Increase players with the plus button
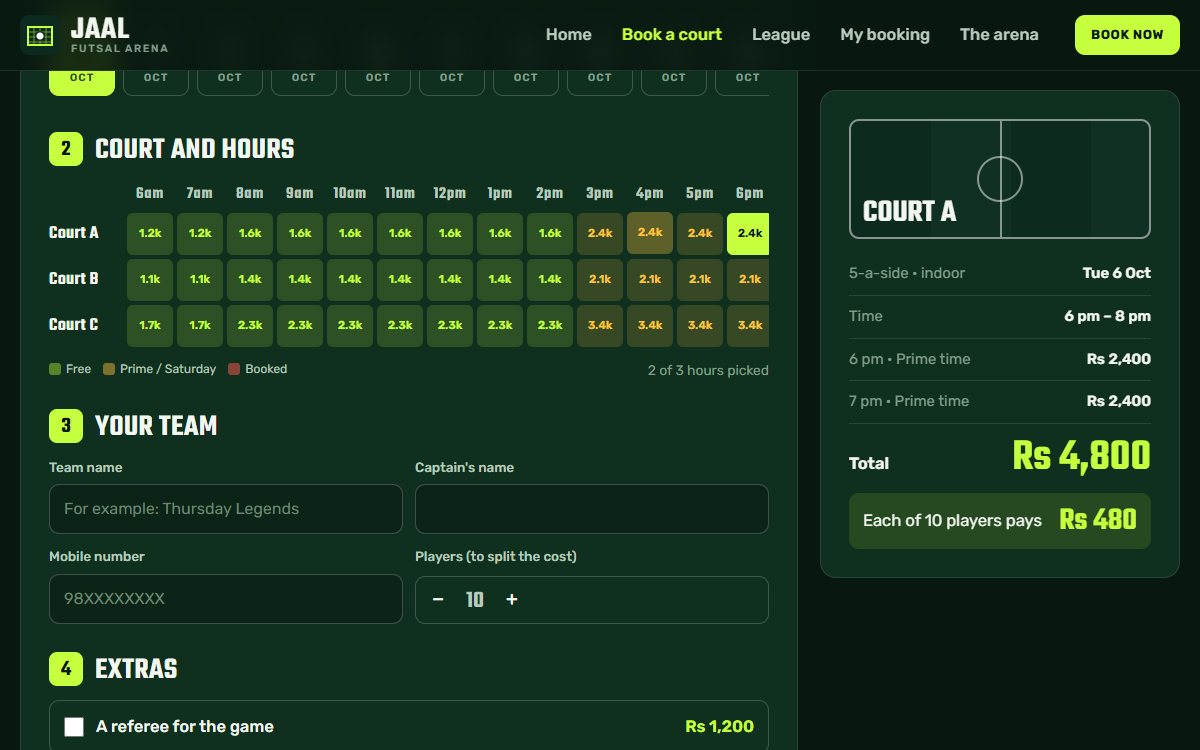The image size is (1200, 750). pyautogui.click(x=512, y=599)
